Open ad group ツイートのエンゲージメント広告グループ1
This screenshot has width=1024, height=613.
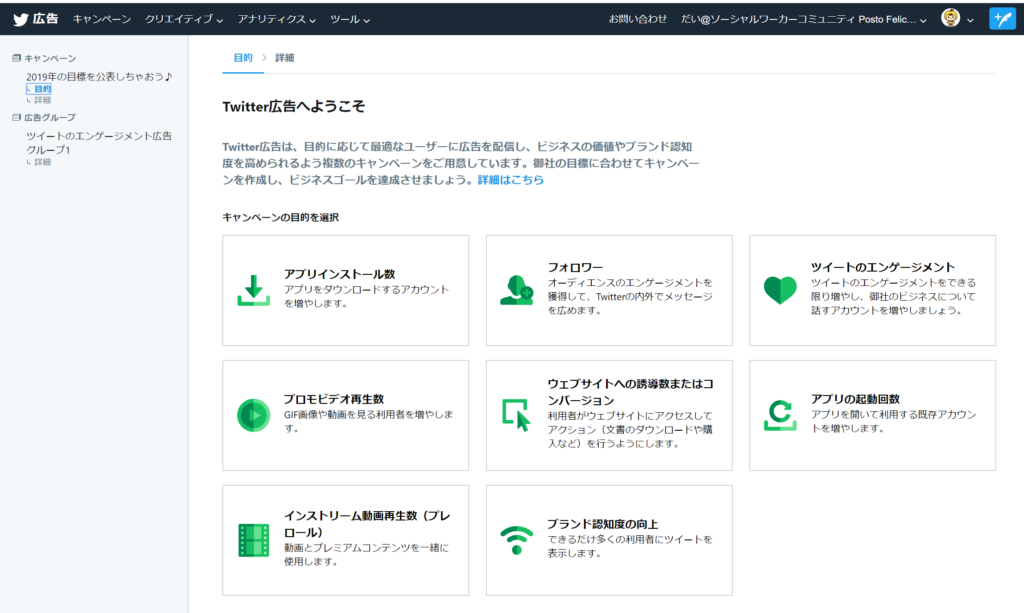pos(99,142)
